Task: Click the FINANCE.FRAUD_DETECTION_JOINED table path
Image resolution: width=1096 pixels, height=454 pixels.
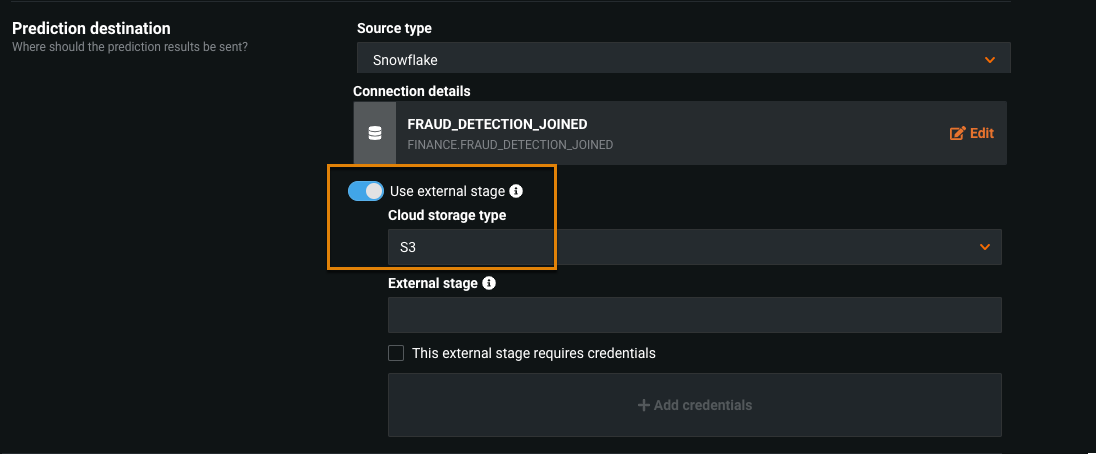Action: coord(510,145)
